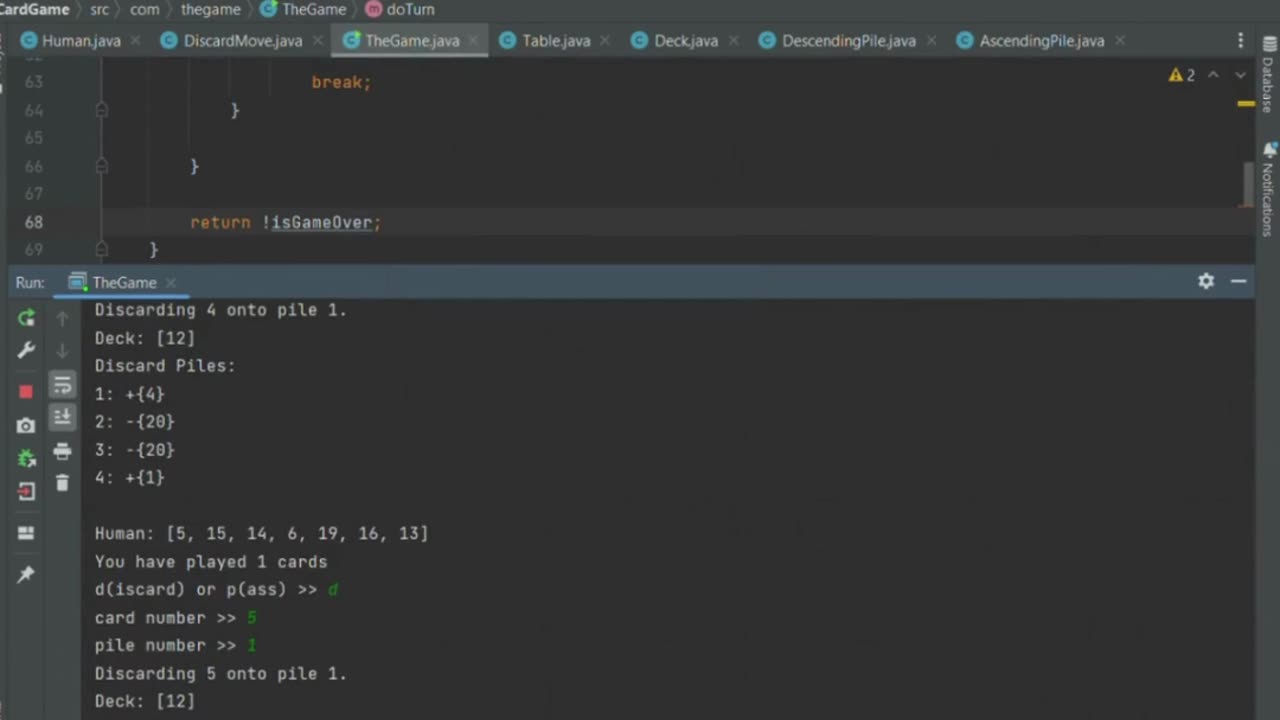1280x720 pixels.
Task: Print the console output
Action: pos(62,451)
